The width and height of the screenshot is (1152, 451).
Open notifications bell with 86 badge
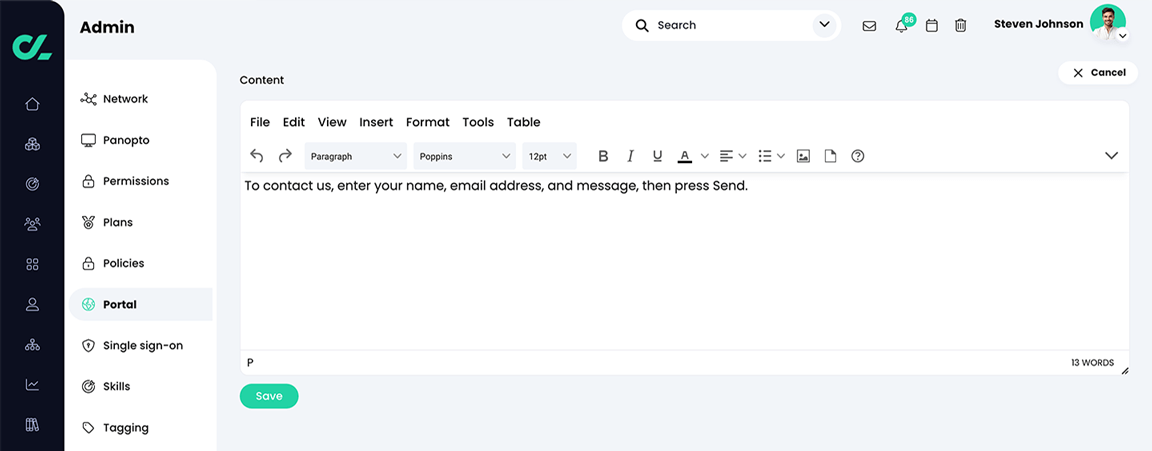tap(901, 26)
